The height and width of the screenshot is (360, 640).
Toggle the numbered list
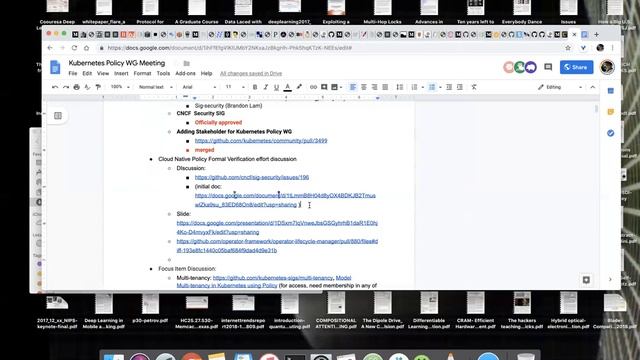[414, 87]
